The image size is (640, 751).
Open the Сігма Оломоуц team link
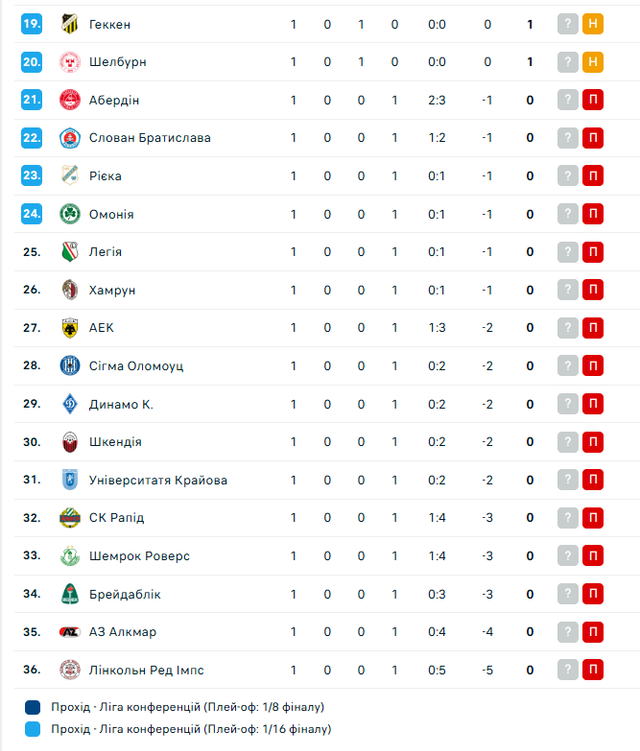[x=136, y=366]
